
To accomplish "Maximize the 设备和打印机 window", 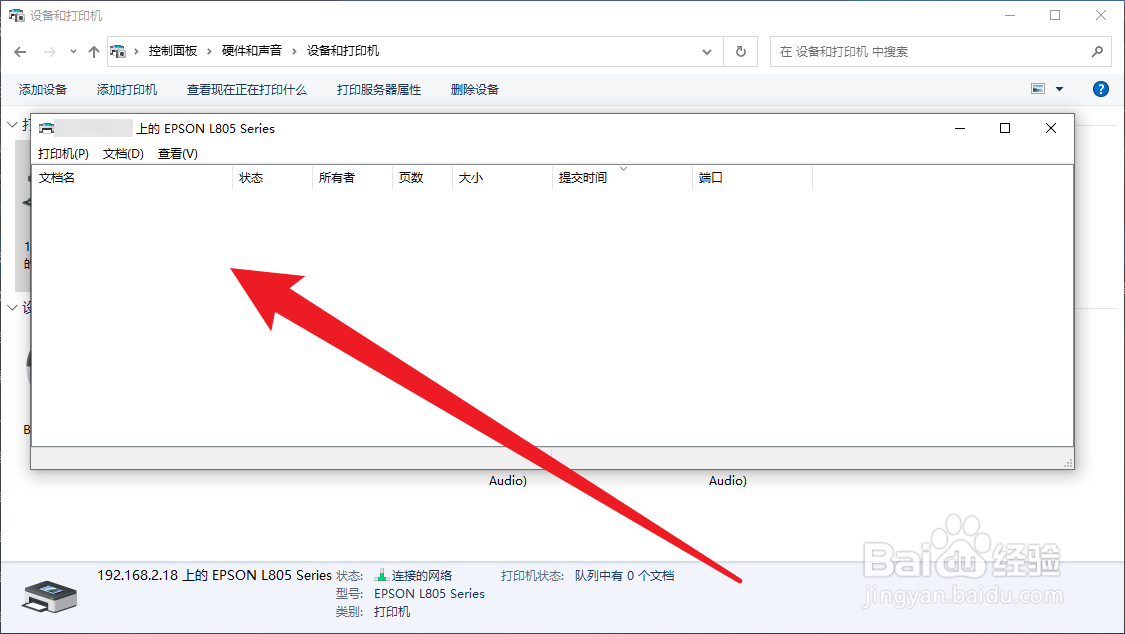I will 1055,15.
